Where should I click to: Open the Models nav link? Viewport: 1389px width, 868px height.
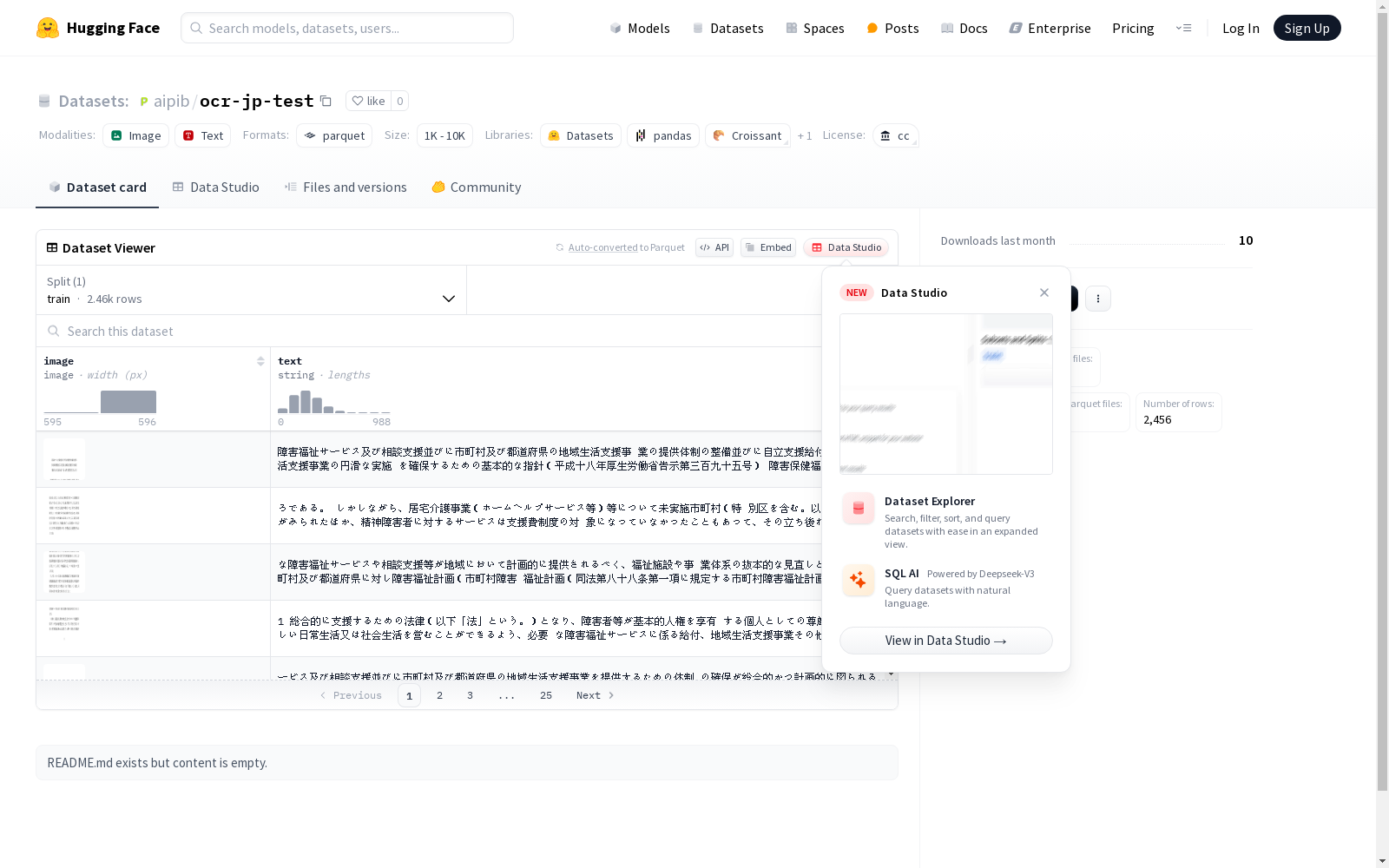point(640,28)
